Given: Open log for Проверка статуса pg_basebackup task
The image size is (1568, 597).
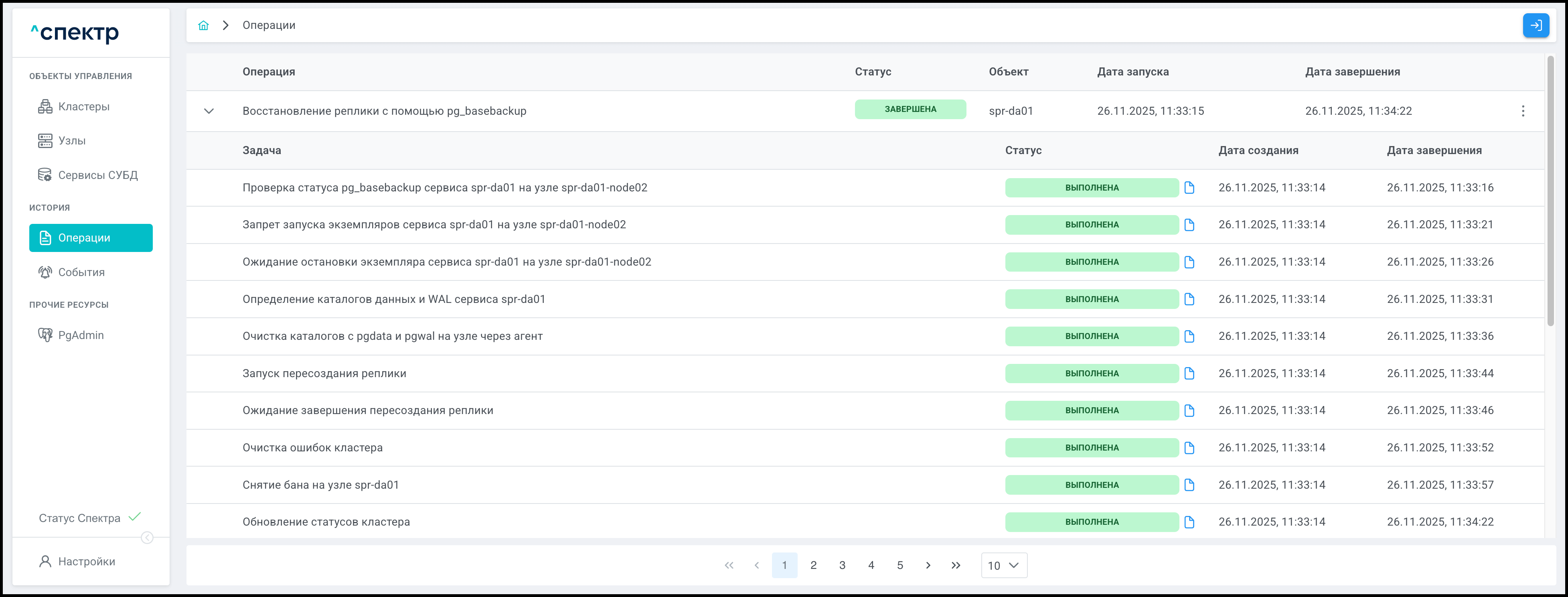Looking at the screenshot, I should click(x=1189, y=188).
